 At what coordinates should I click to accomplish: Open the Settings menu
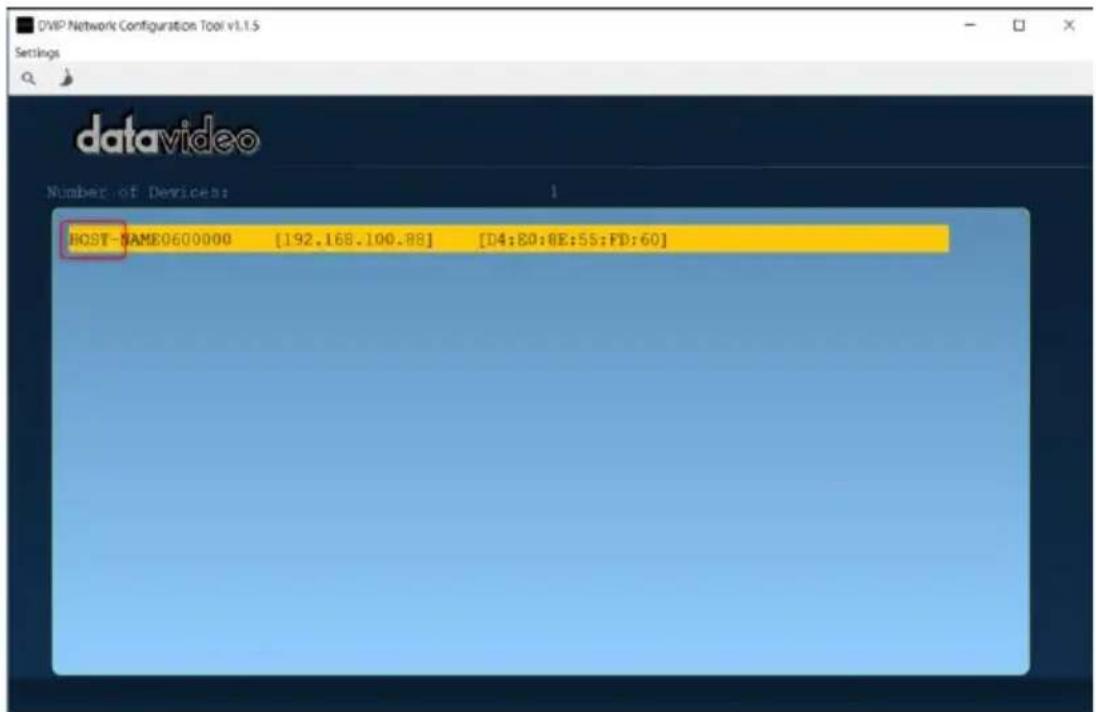click(x=38, y=53)
